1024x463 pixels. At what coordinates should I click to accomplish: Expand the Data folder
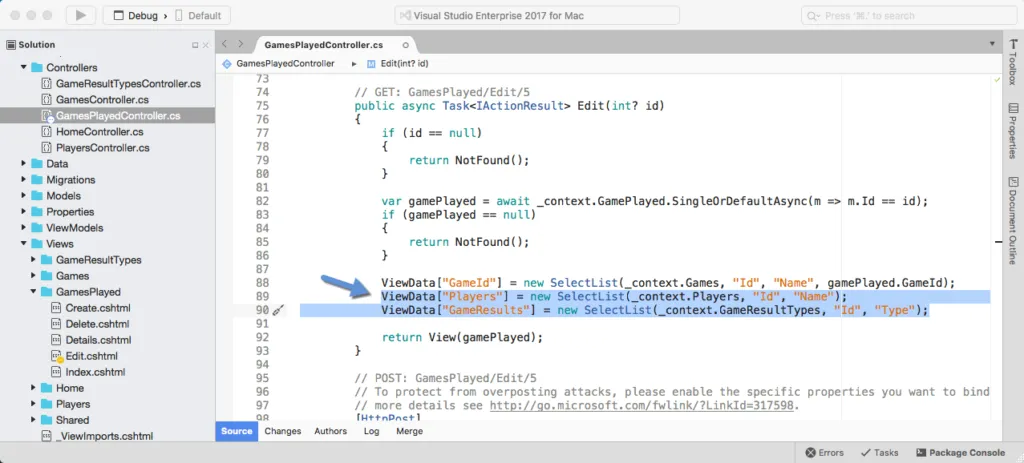[x=24, y=163]
